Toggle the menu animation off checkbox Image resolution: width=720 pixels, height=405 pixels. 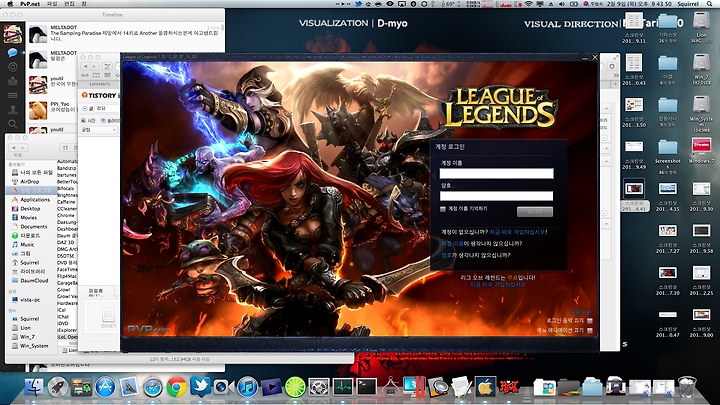[x=590, y=330]
